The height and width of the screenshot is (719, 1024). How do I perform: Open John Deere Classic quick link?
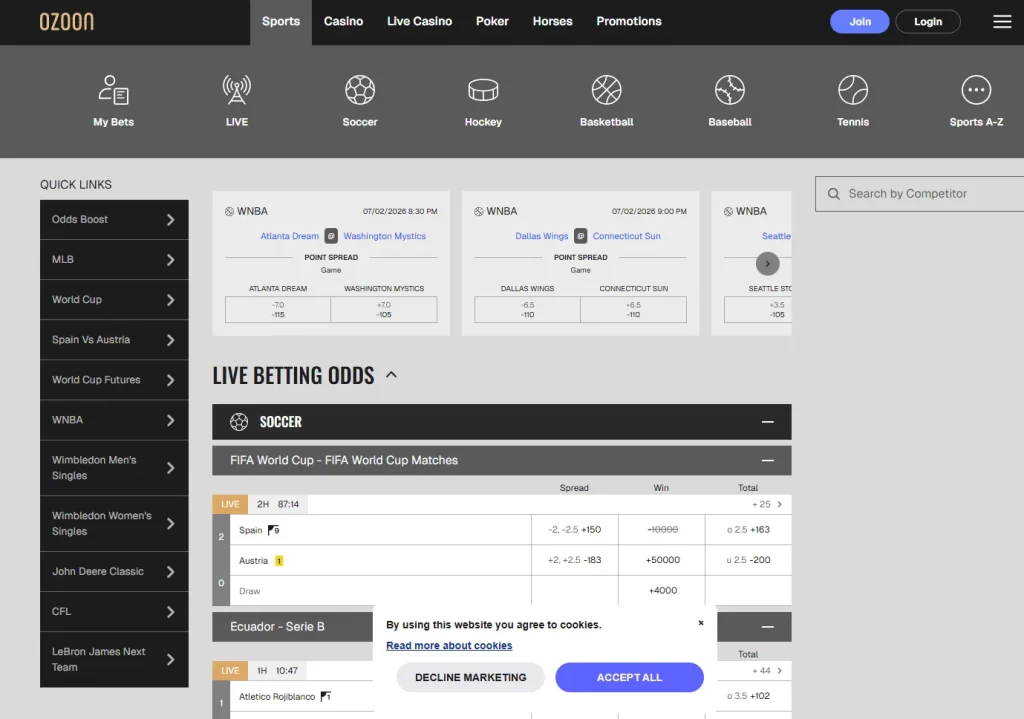coord(114,572)
